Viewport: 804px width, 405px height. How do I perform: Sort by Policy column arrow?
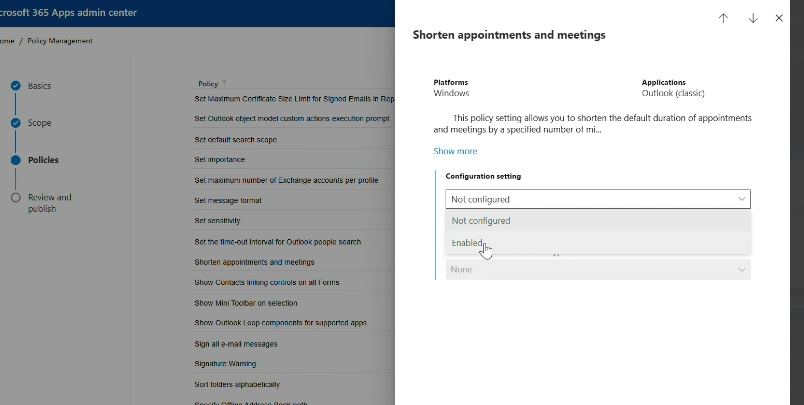pyautogui.click(x=224, y=84)
